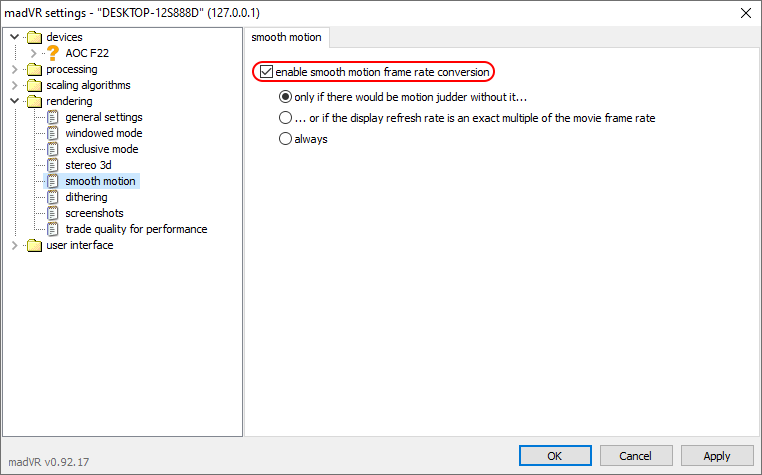The image size is (762, 475).
Task: Collapse the devices tree node
Action: (15, 37)
